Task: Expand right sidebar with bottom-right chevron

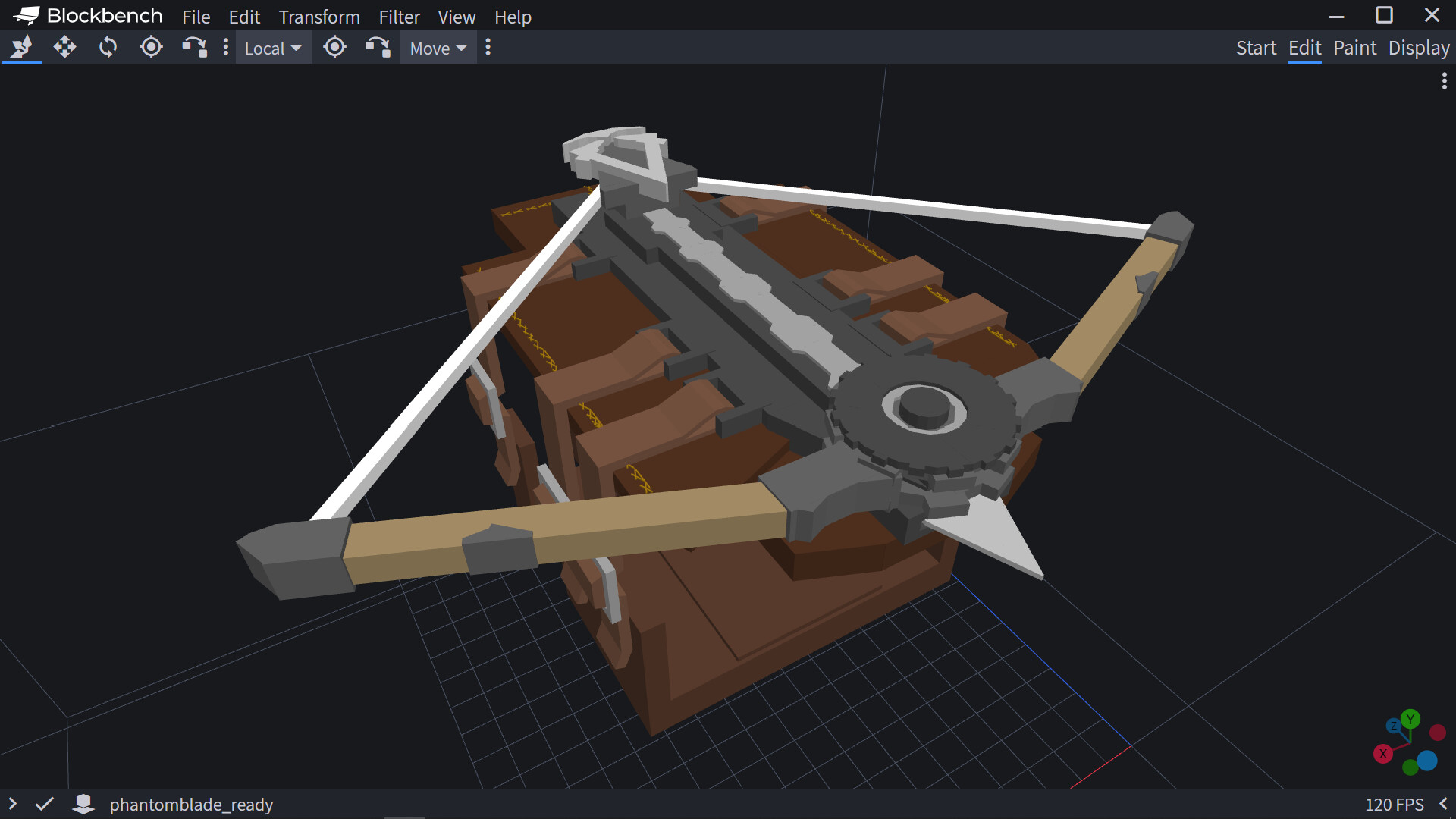Action: tap(1443, 804)
